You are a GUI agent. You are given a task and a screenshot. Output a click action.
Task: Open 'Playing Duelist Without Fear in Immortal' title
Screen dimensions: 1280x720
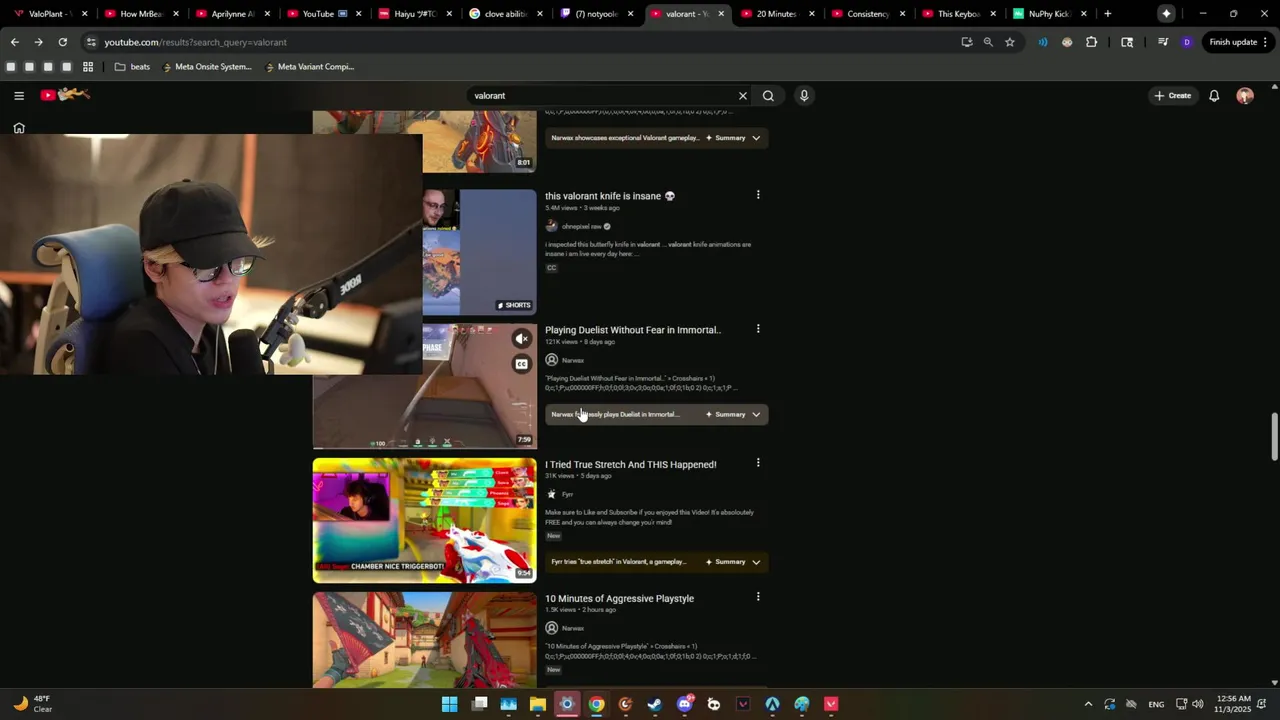[633, 330]
